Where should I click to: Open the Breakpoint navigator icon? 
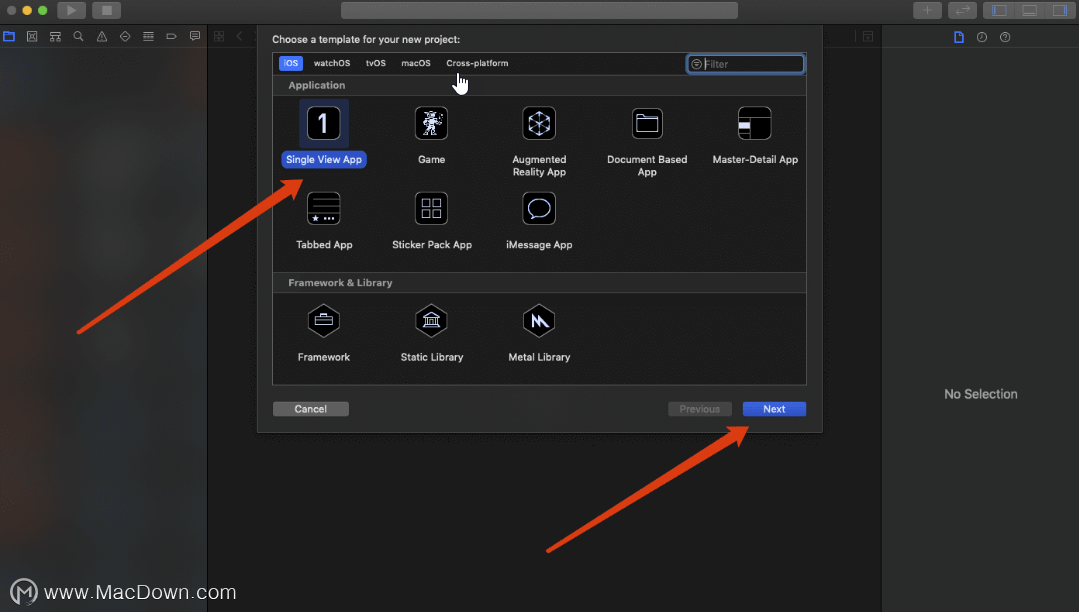(x=171, y=36)
